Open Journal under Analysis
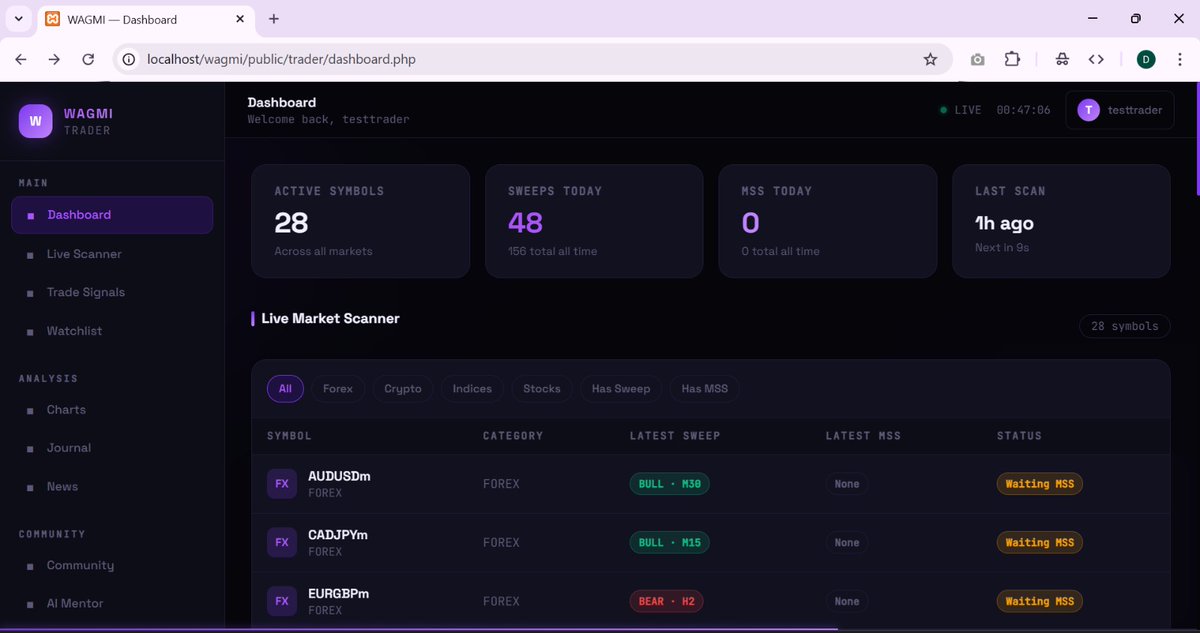Viewport: 1200px width, 633px height. coord(112,448)
